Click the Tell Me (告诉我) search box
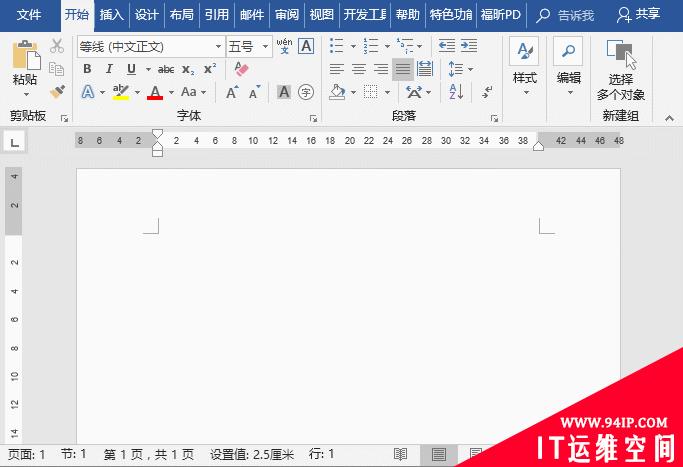This screenshot has height=467, width=683. point(565,15)
